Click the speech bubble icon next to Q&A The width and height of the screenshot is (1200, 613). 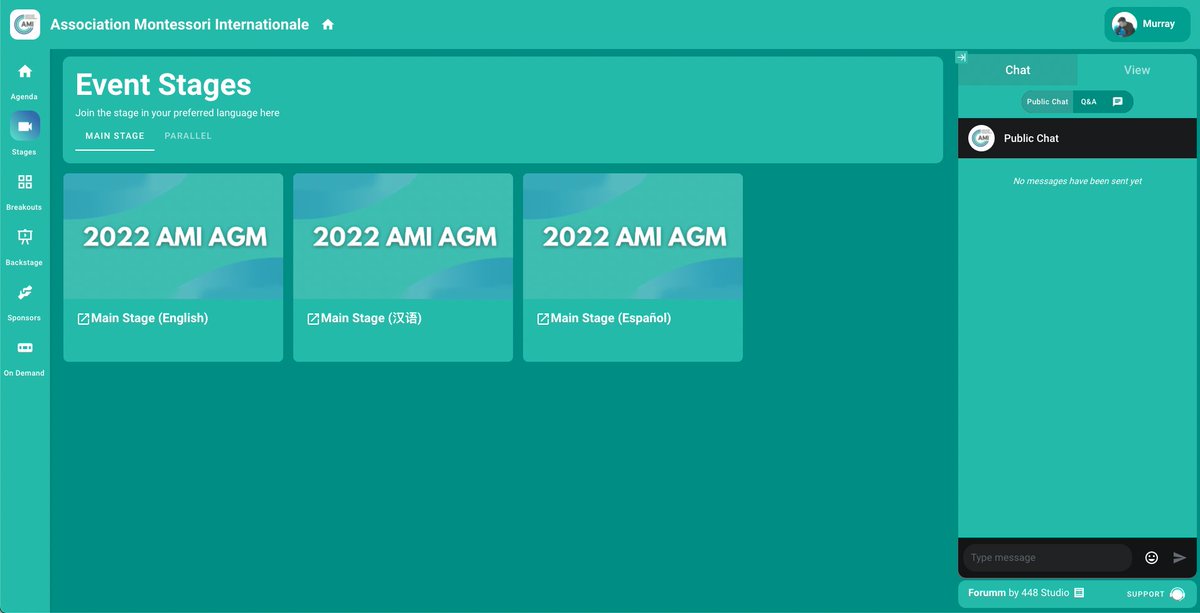click(1117, 102)
